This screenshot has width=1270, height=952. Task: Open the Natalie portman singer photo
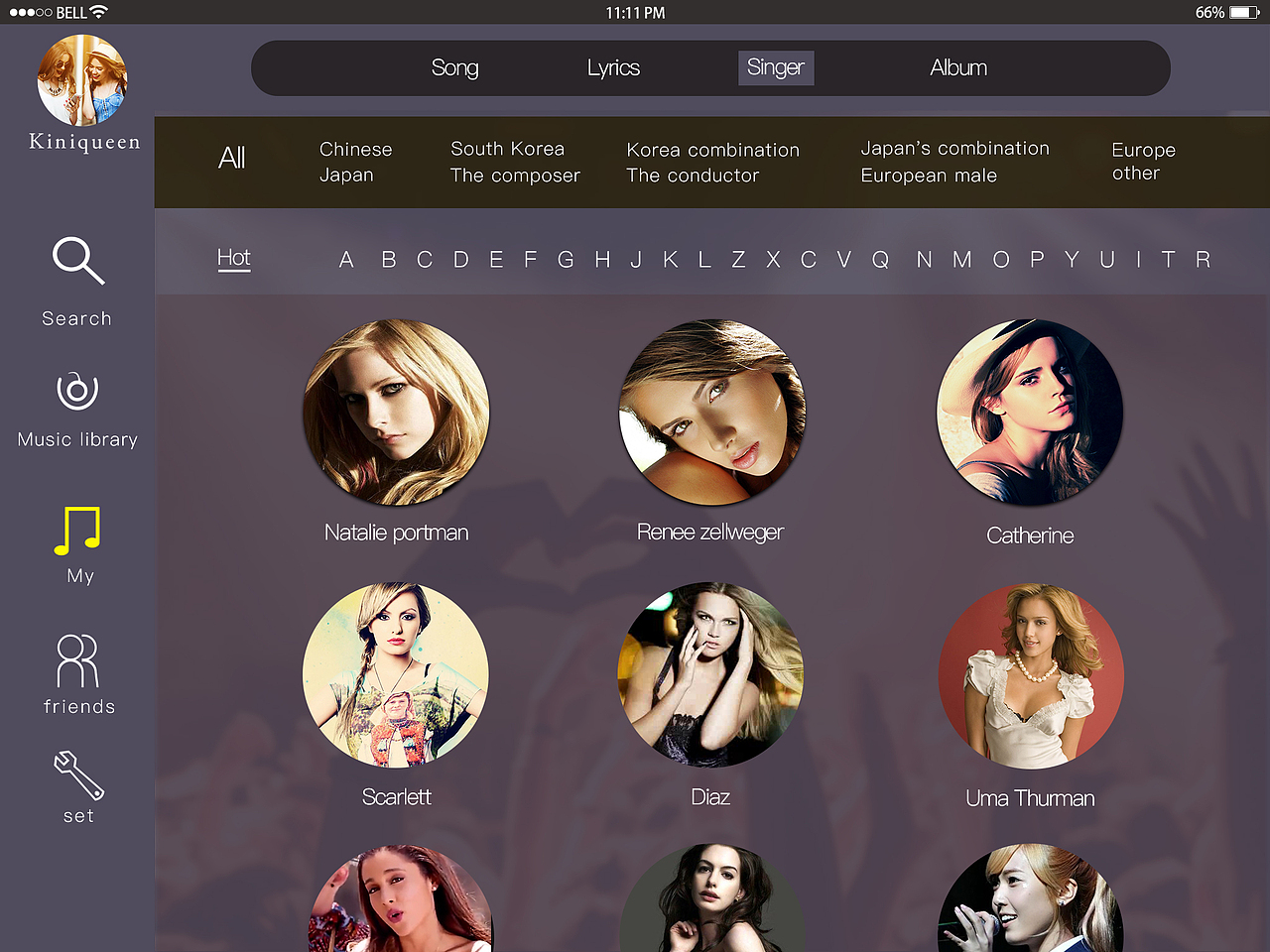pyautogui.click(x=396, y=412)
